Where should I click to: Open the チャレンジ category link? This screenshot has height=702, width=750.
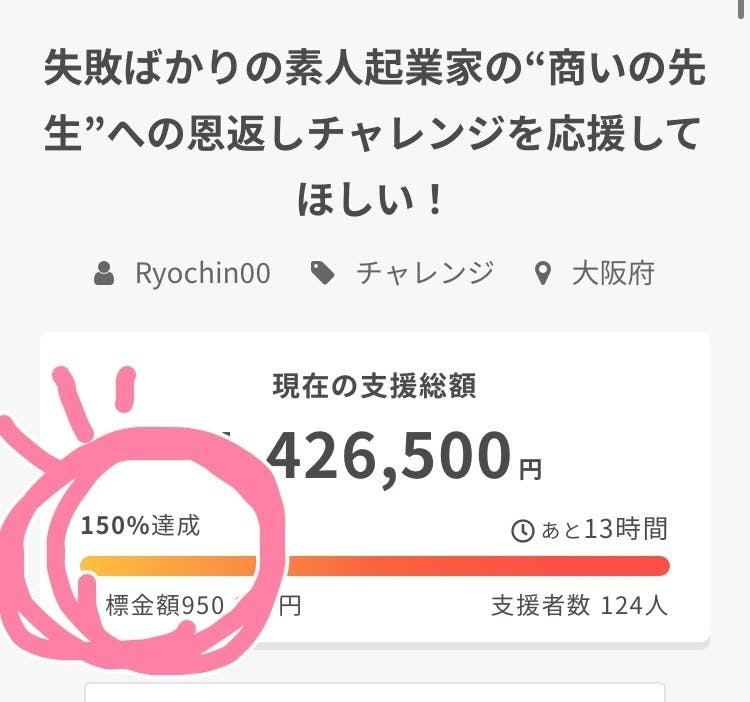coord(425,273)
